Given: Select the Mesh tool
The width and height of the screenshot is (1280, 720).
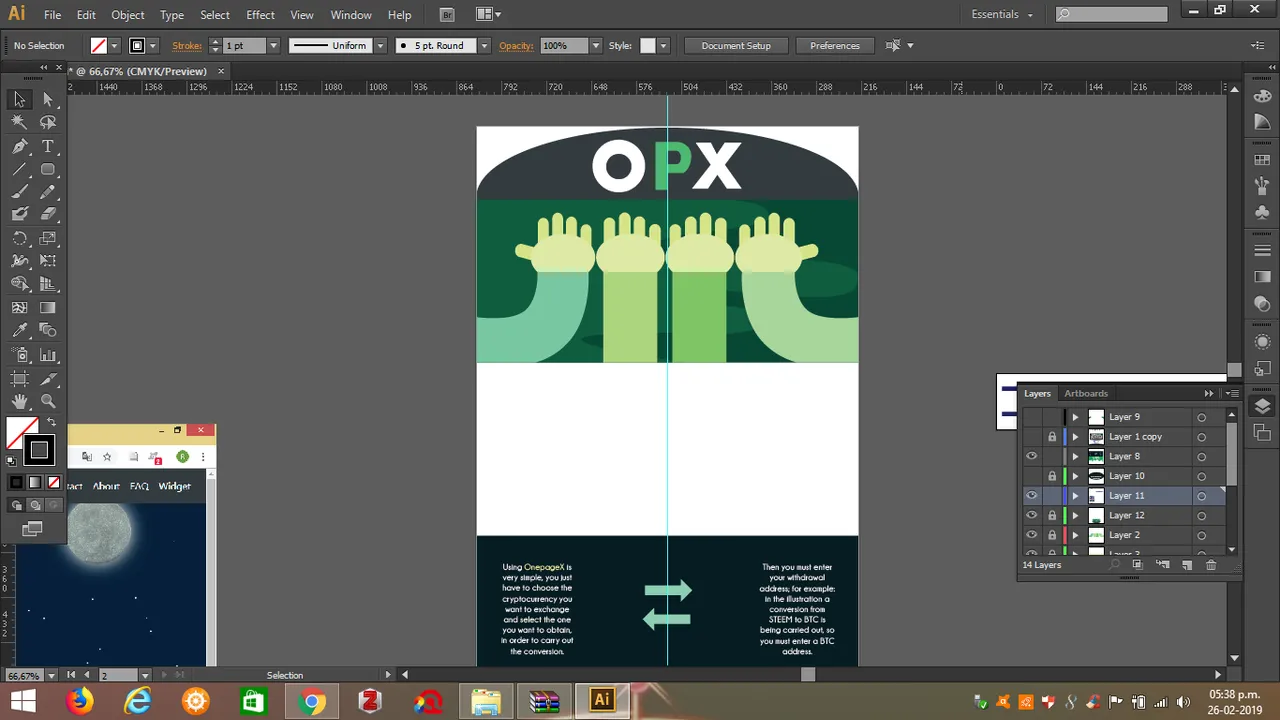Looking at the screenshot, I should (x=19, y=308).
